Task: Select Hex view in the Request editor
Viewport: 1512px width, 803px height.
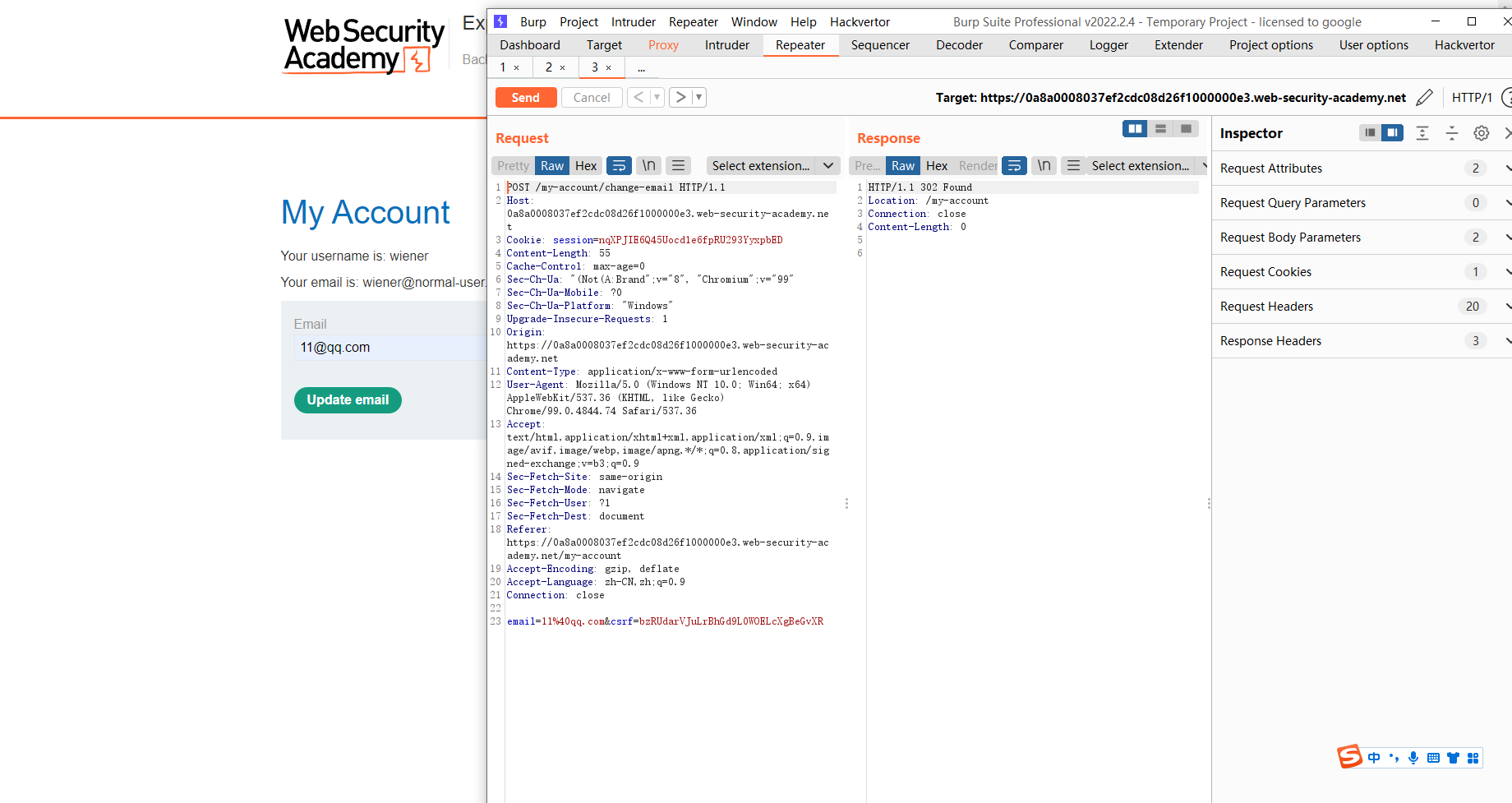Action: tap(586, 166)
